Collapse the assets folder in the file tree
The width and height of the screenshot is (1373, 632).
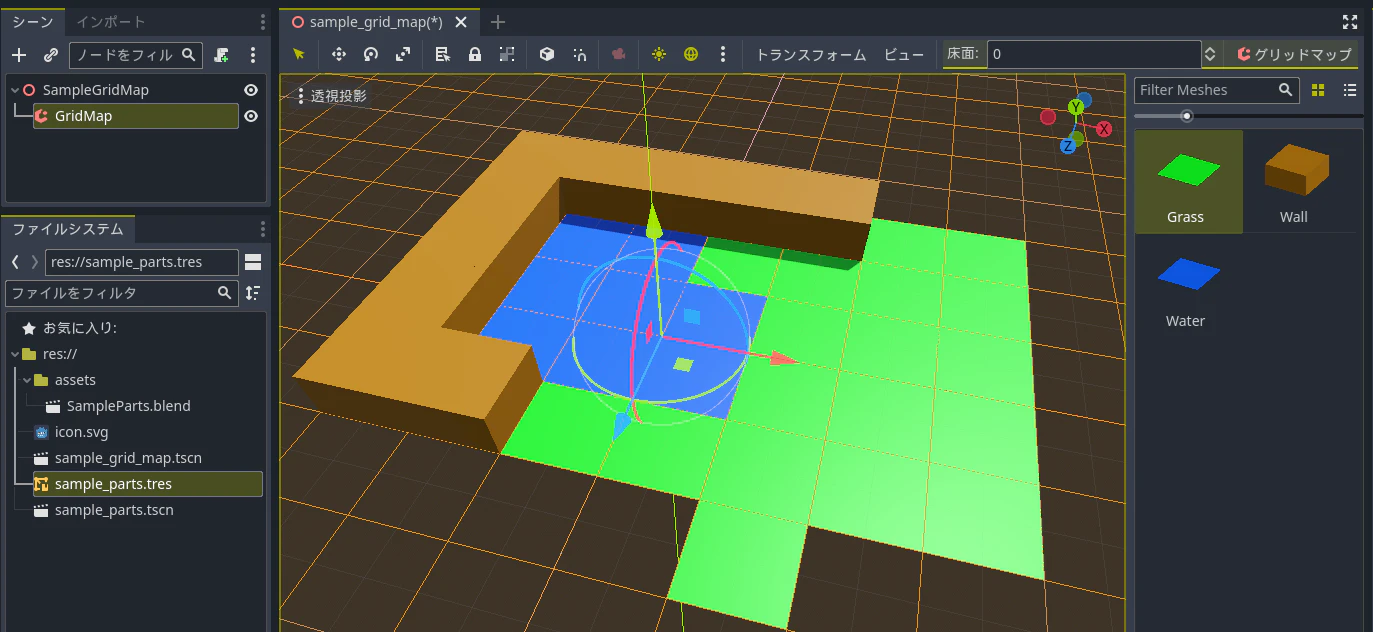(28, 380)
